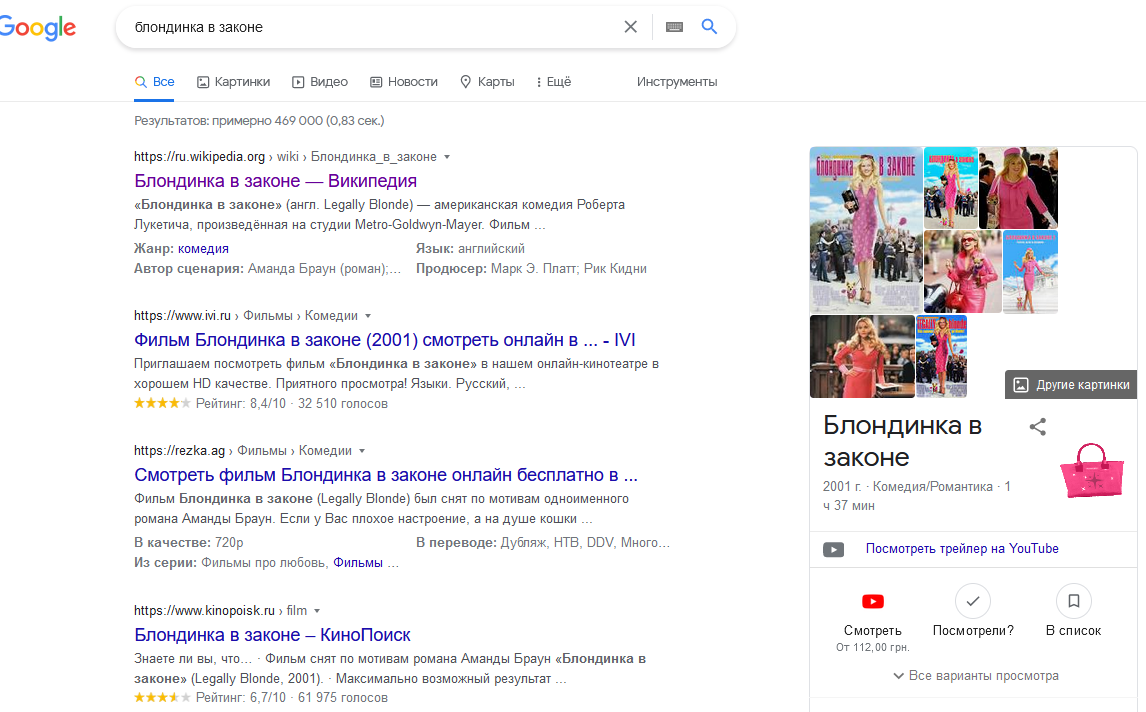This screenshot has height=712, width=1146.
Task: Clear the search query with X icon
Action: [630, 27]
